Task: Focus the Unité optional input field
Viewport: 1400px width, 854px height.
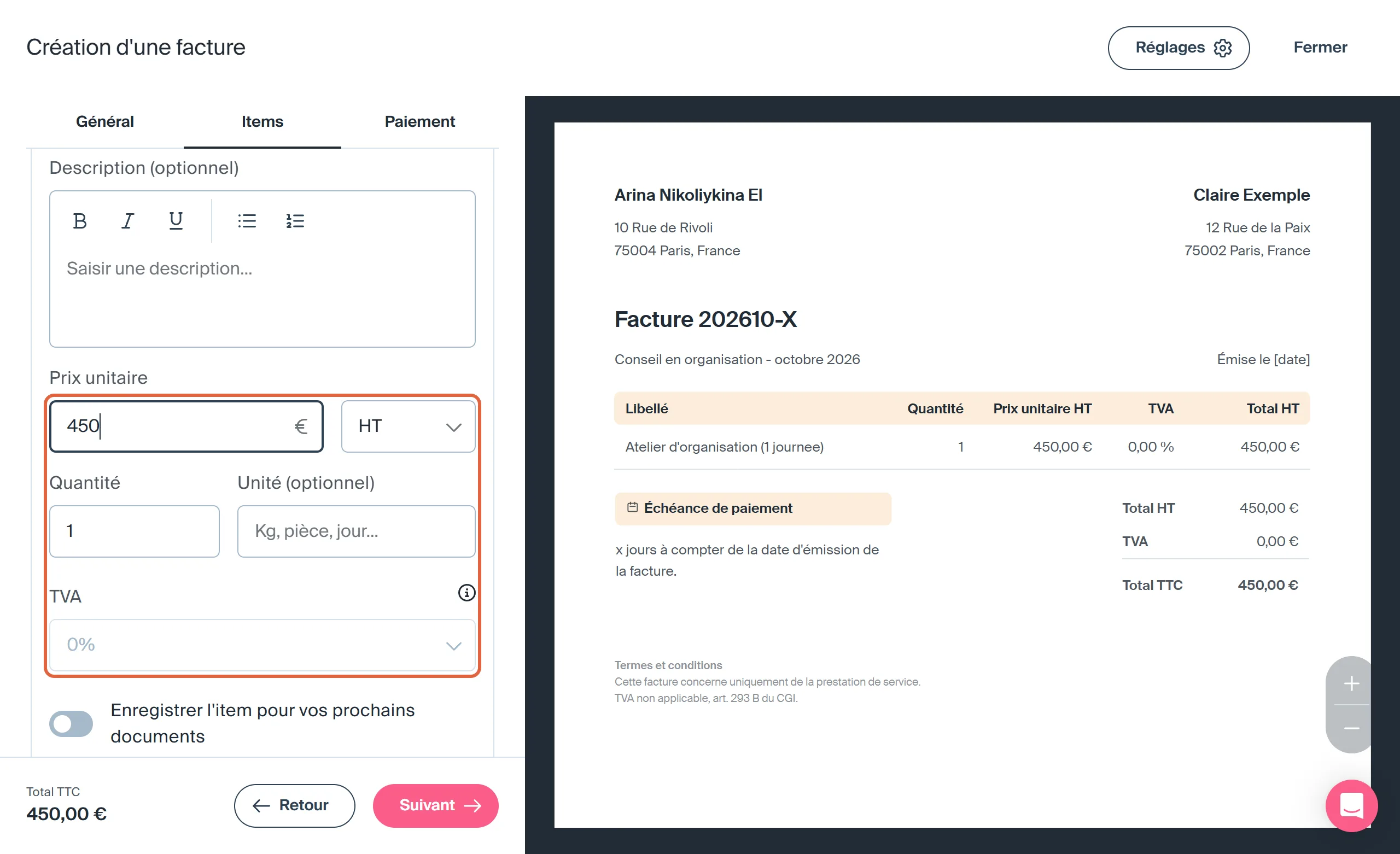Action: coord(356,531)
